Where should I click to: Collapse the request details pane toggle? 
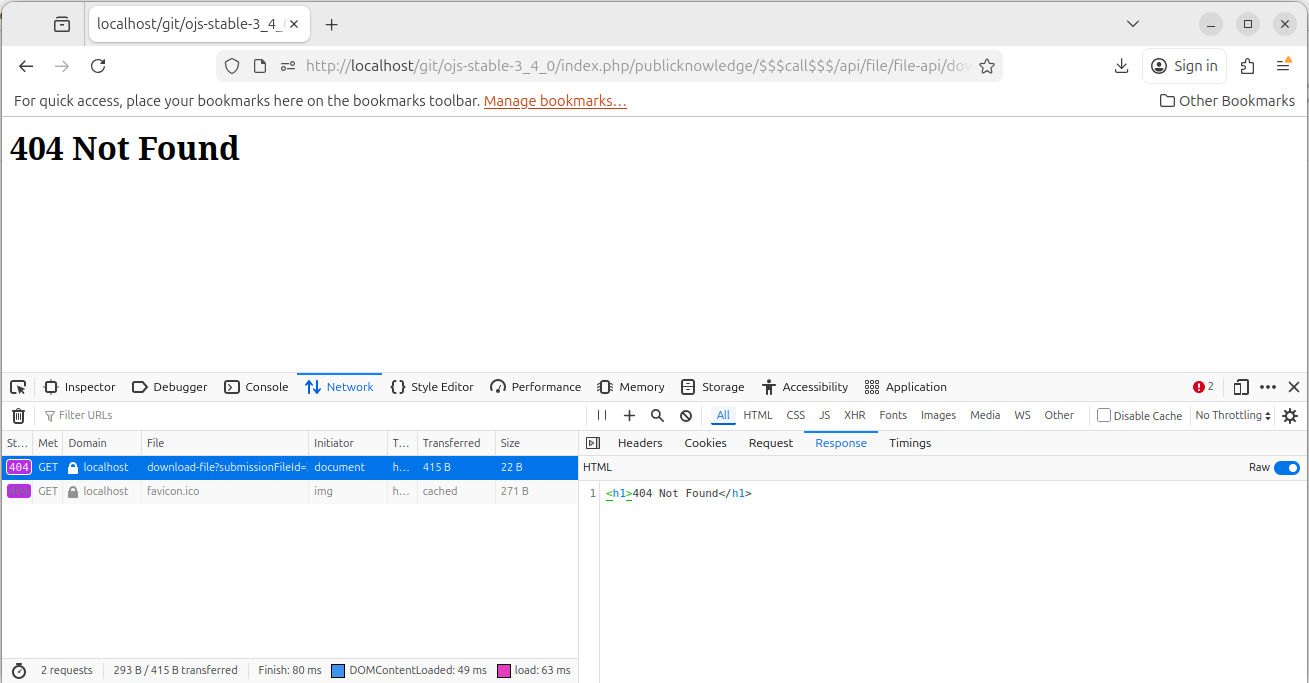point(593,443)
